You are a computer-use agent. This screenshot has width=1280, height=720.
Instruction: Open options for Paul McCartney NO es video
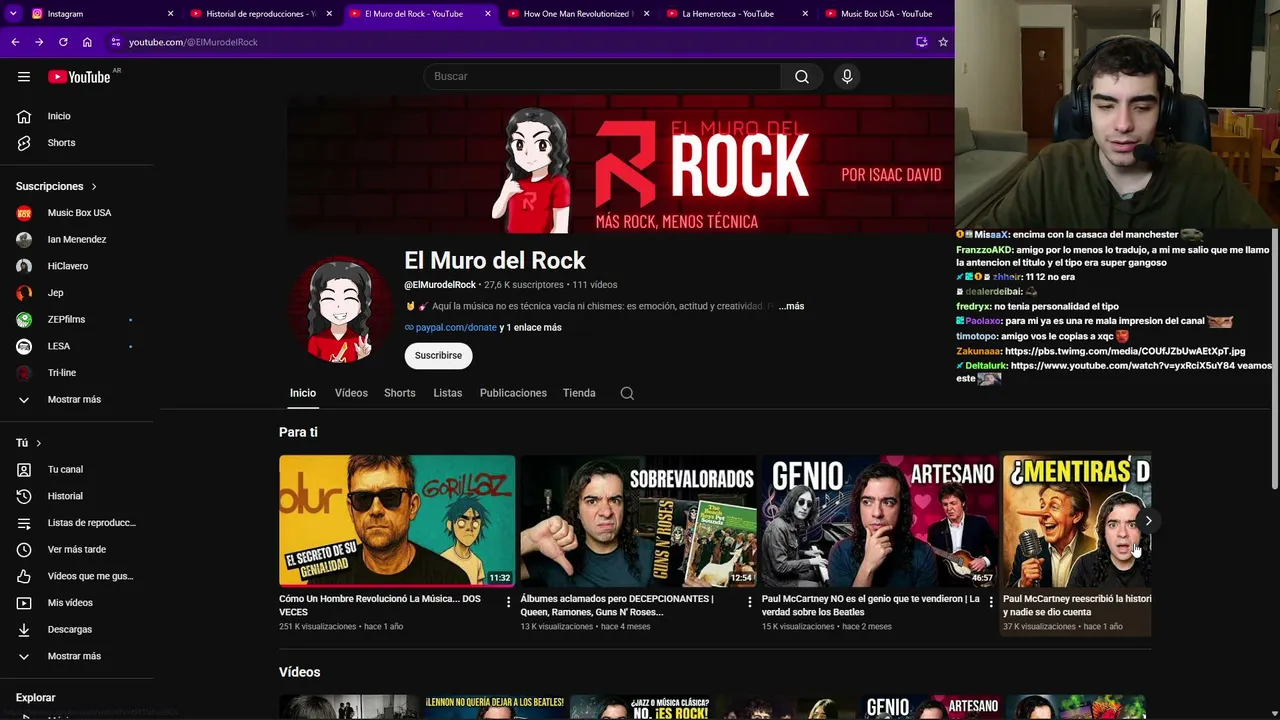coord(991,602)
